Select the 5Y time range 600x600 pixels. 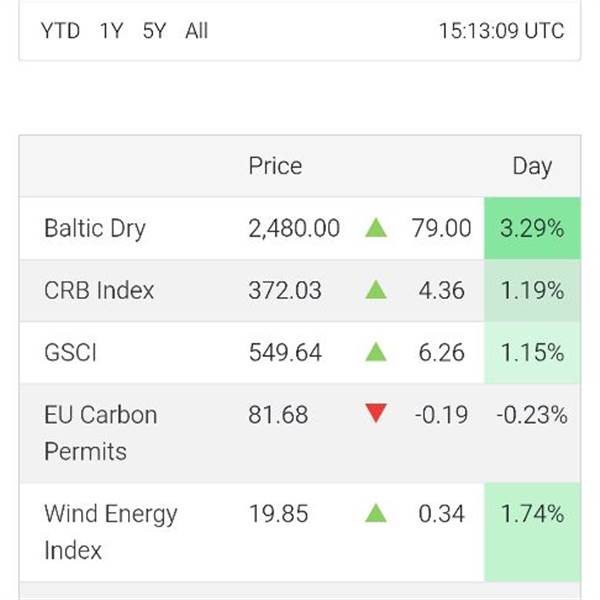pyautogui.click(x=154, y=31)
